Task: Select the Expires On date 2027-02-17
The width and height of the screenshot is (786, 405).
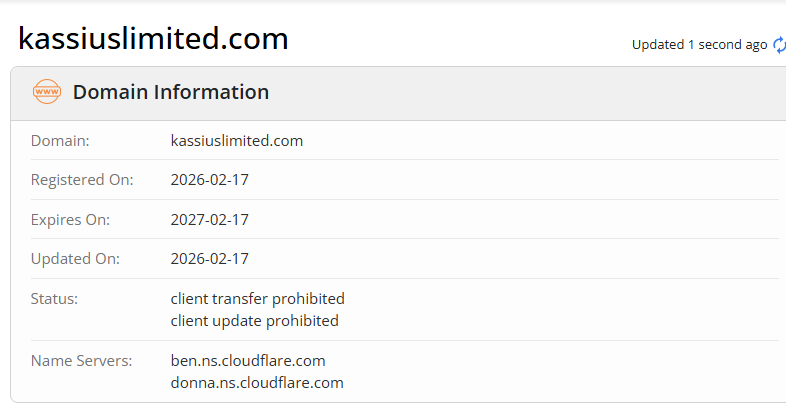Action: click(210, 219)
